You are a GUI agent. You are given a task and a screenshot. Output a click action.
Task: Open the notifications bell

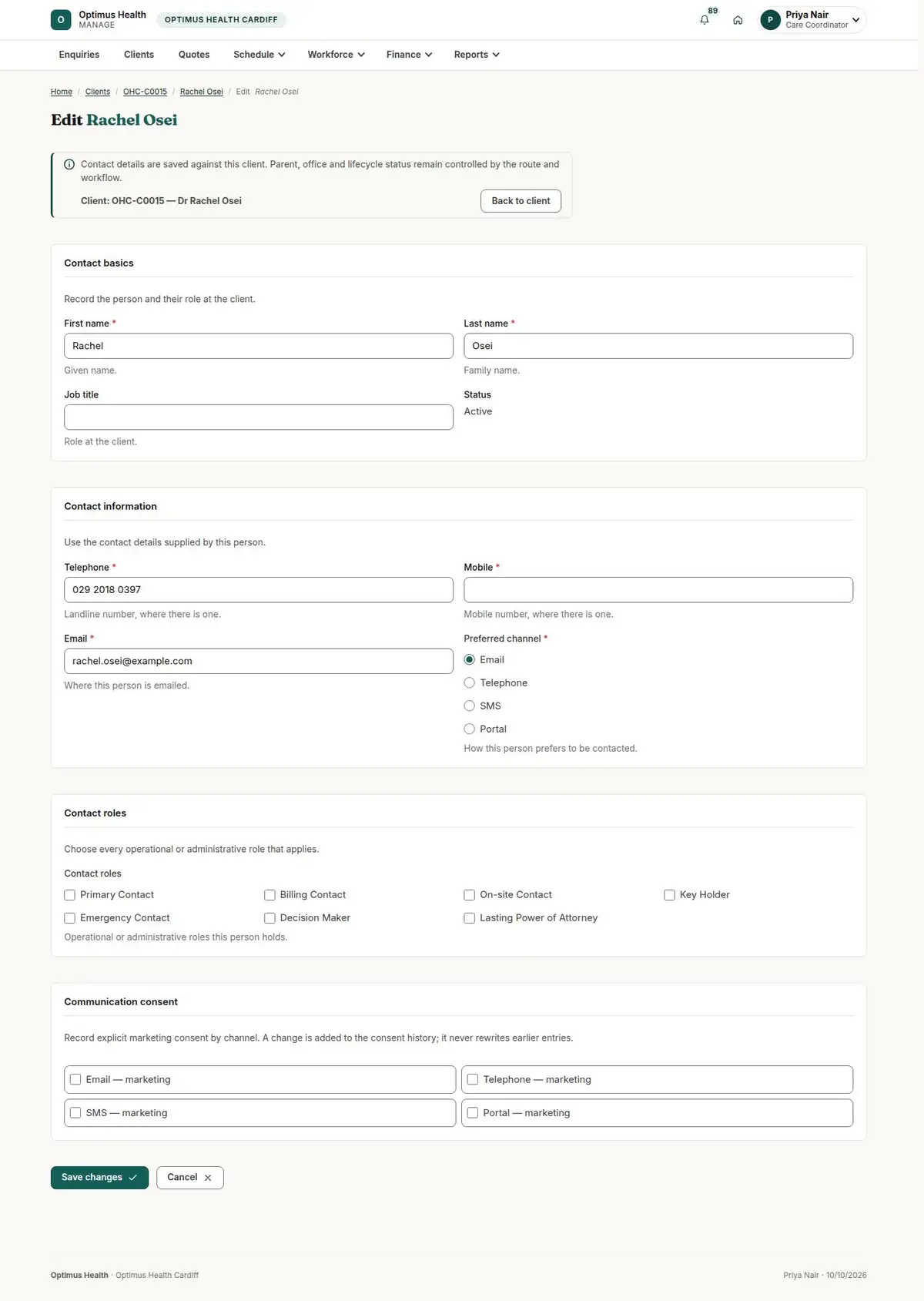point(704,20)
